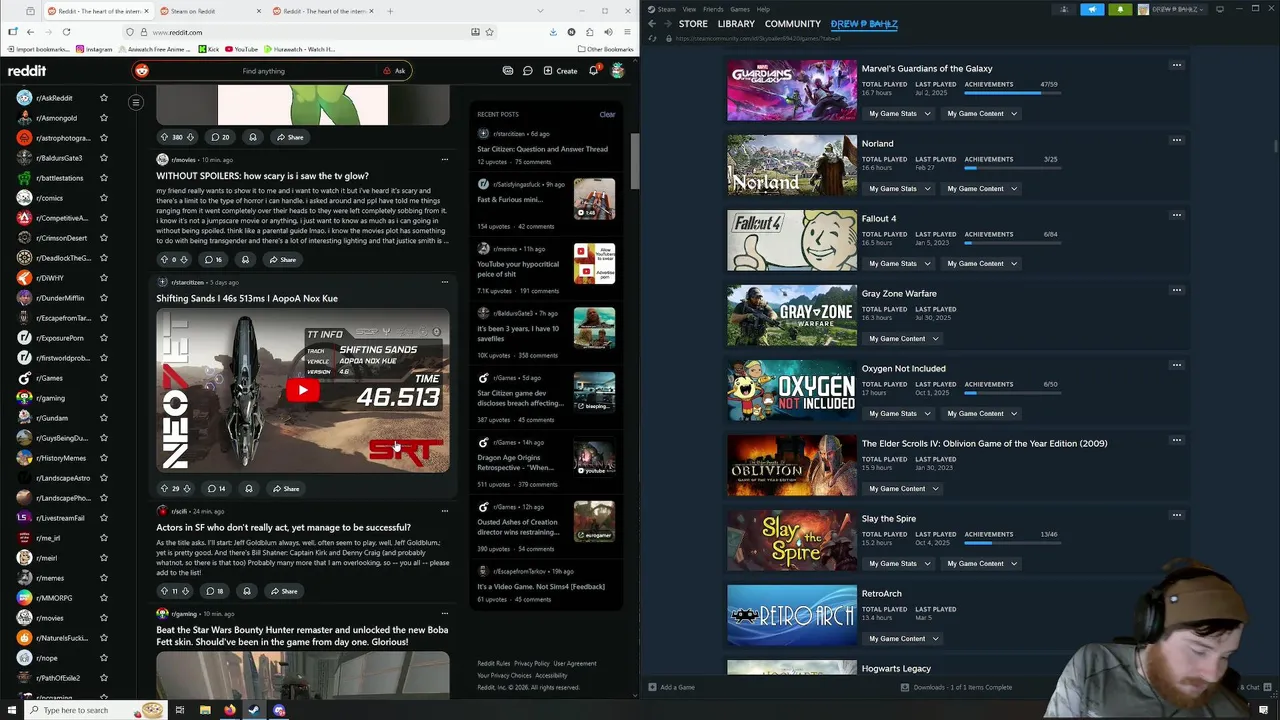Favorite the r/AskReddit community star
1280x720 pixels.
coord(103,98)
